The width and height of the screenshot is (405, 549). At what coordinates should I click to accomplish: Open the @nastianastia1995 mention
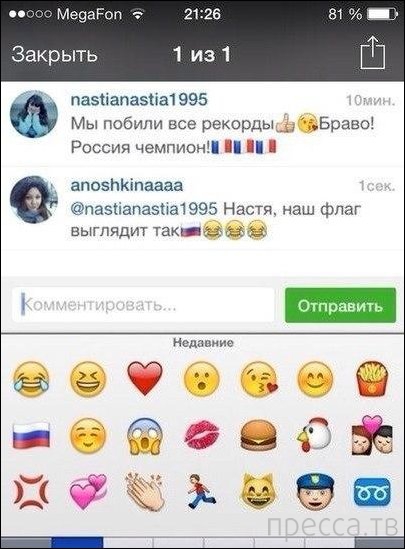tap(144, 209)
